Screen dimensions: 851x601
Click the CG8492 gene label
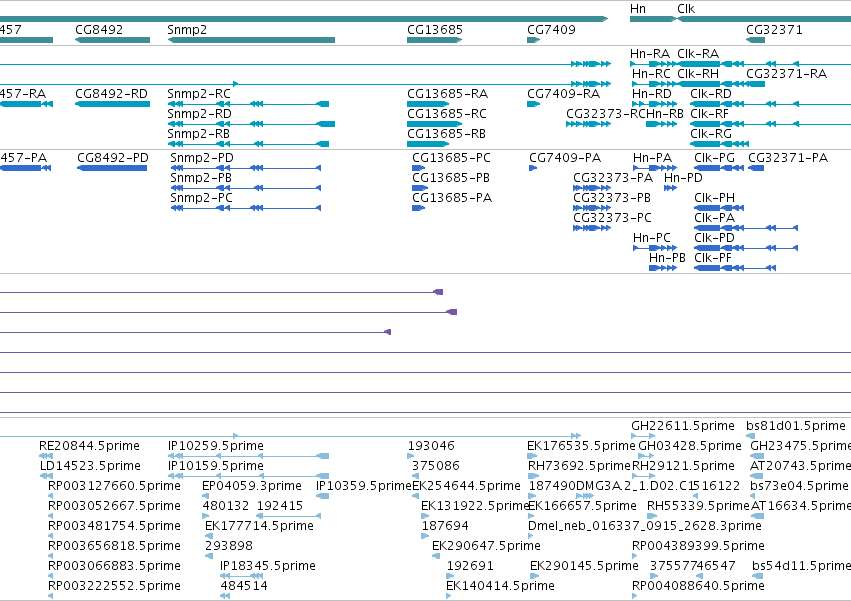(x=99, y=30)
